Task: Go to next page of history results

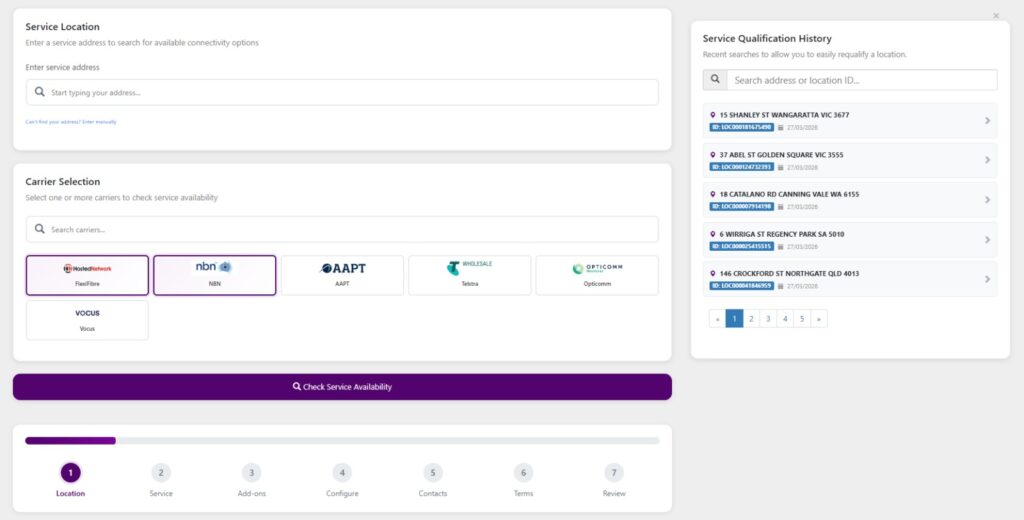Action: pyautogui.click(x=819, y=319)
